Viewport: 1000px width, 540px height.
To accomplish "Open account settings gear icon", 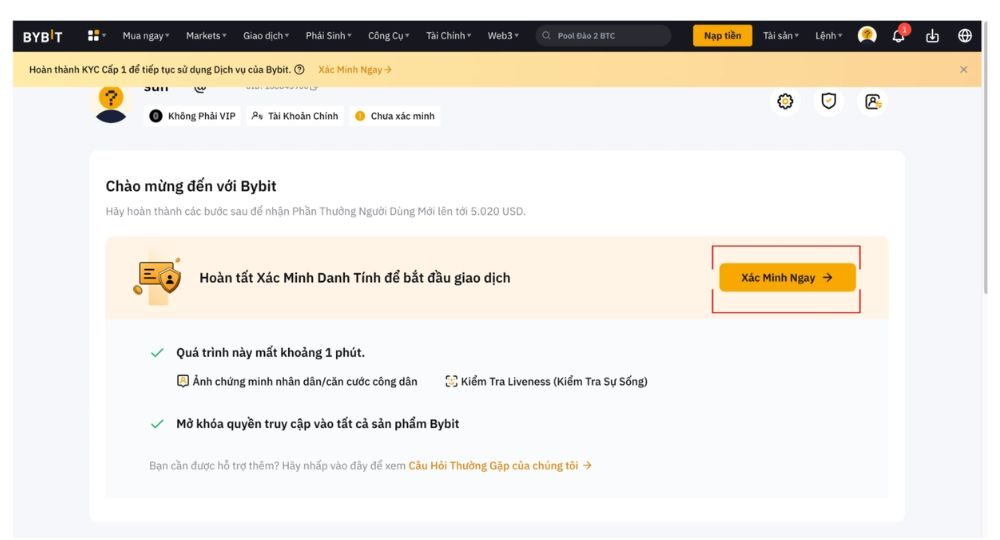I will coord(785,101).
